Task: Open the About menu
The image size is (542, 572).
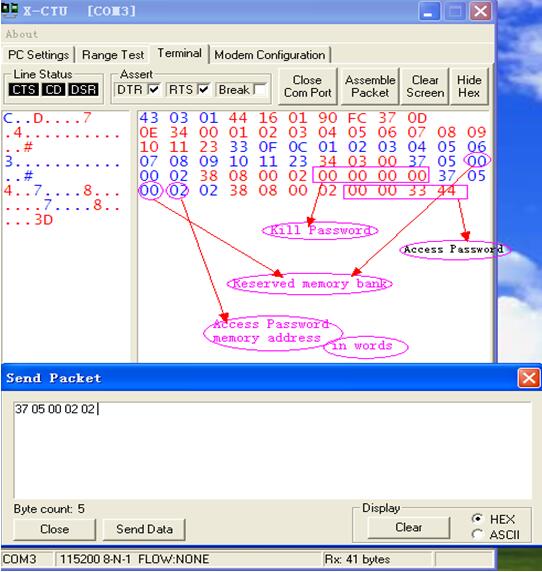Action: pos(22,34)
